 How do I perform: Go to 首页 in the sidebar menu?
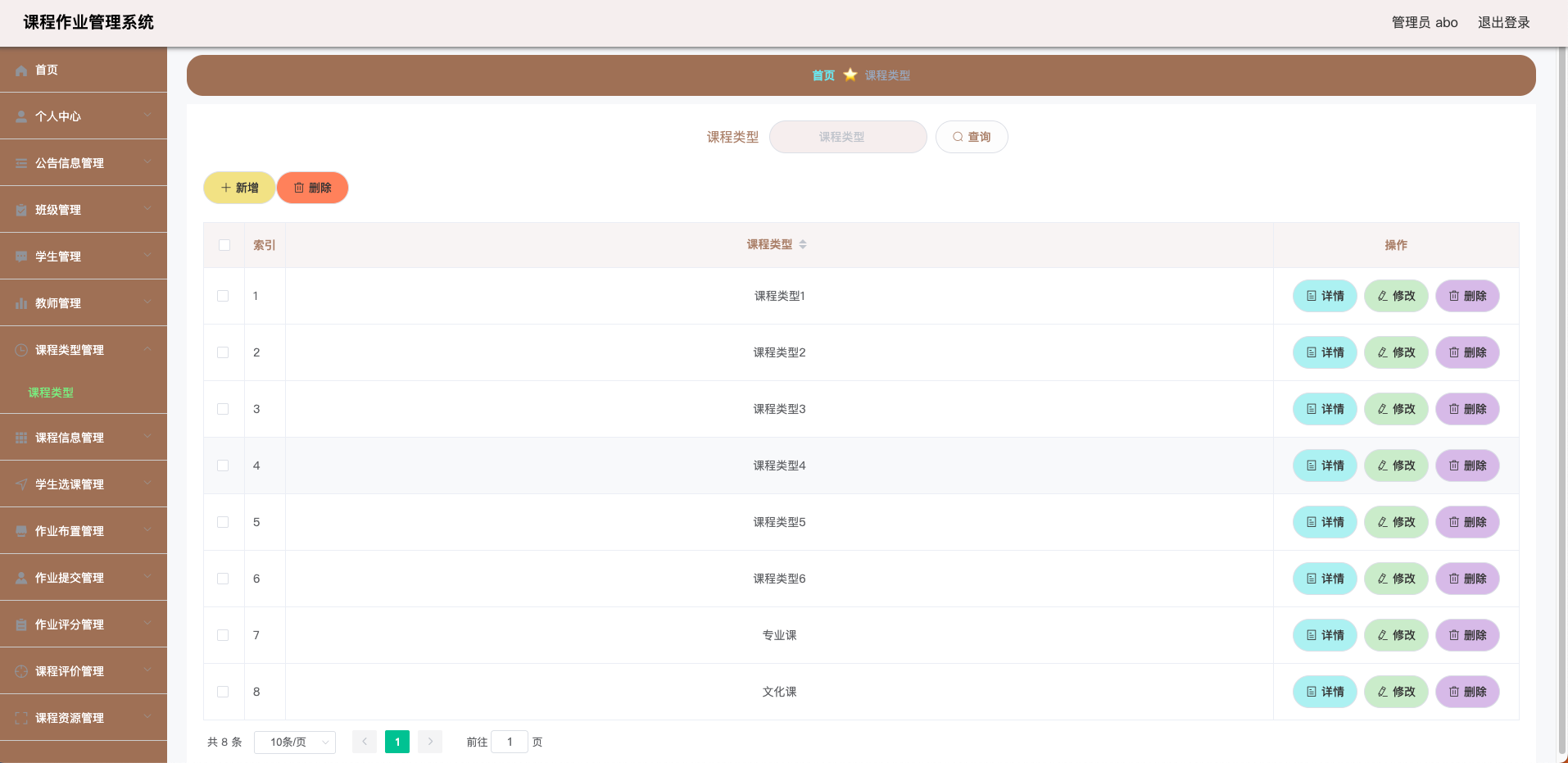tap(84, 70)
